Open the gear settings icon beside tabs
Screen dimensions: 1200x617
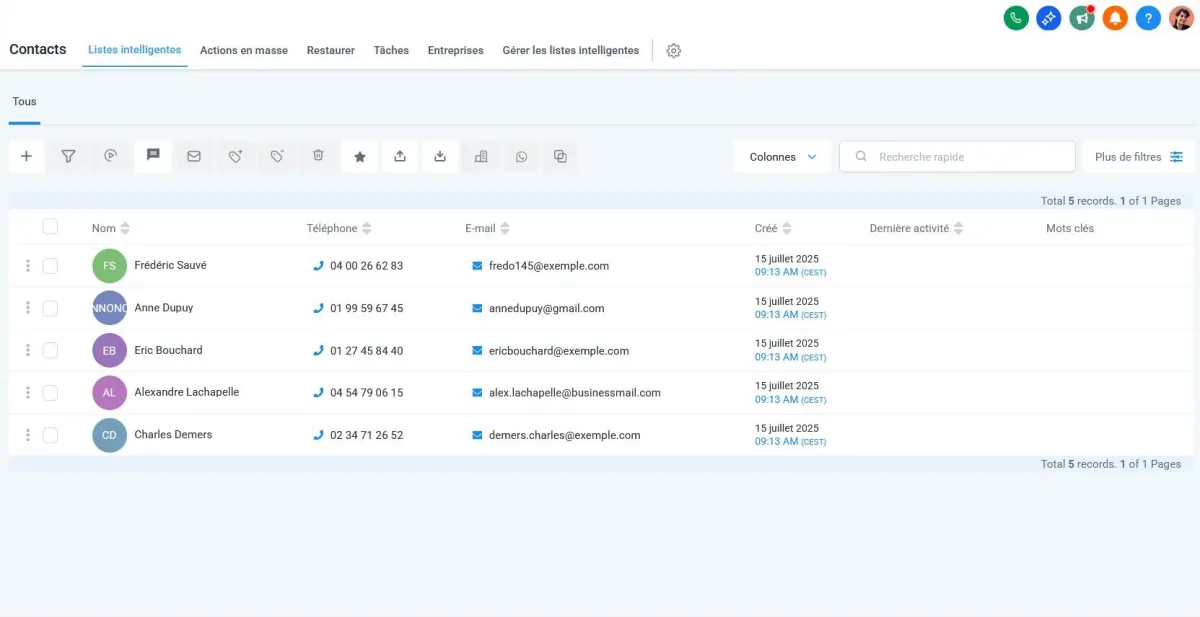coord(673,51)
